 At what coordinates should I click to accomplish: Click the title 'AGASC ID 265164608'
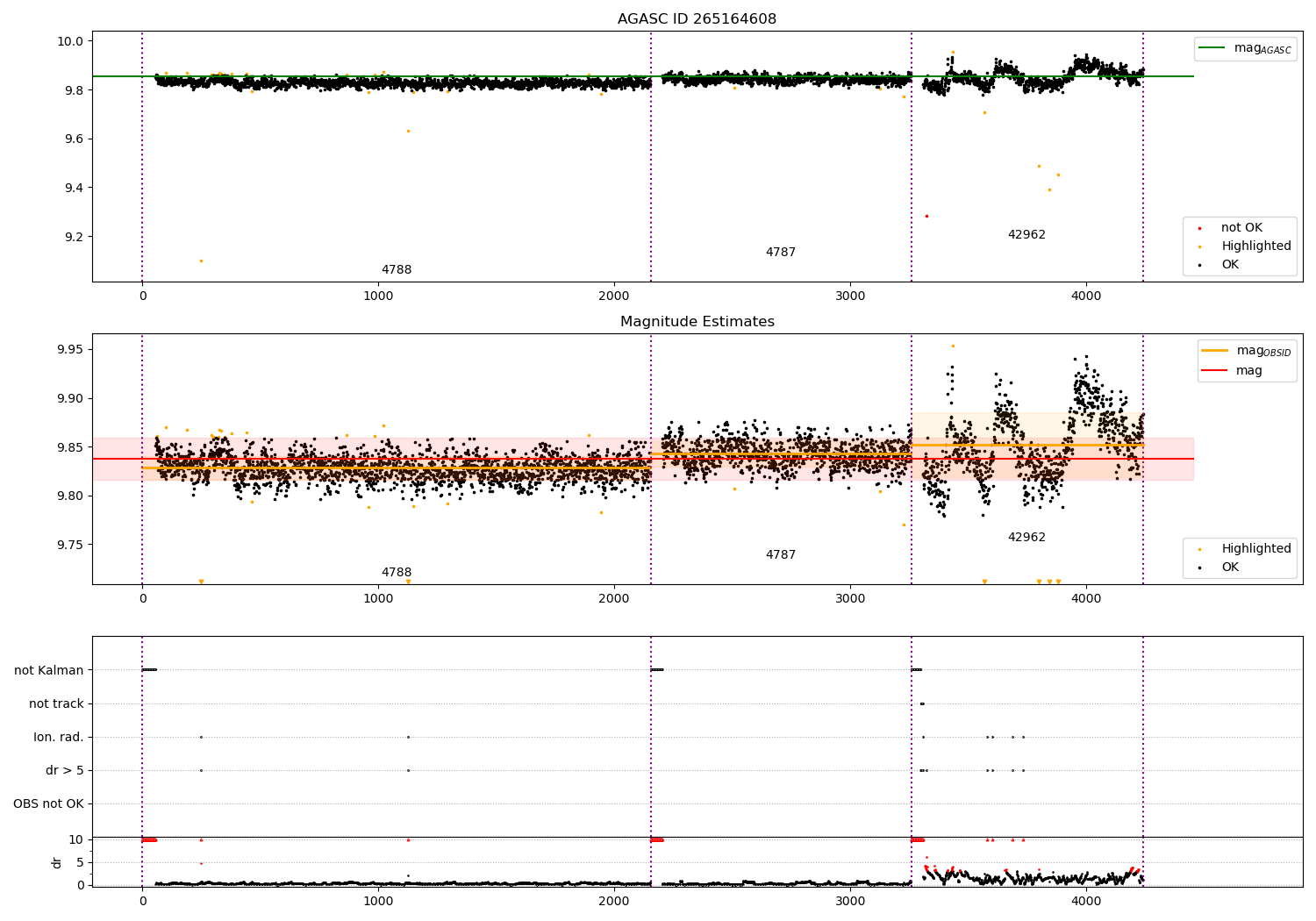tap(697, 19)
